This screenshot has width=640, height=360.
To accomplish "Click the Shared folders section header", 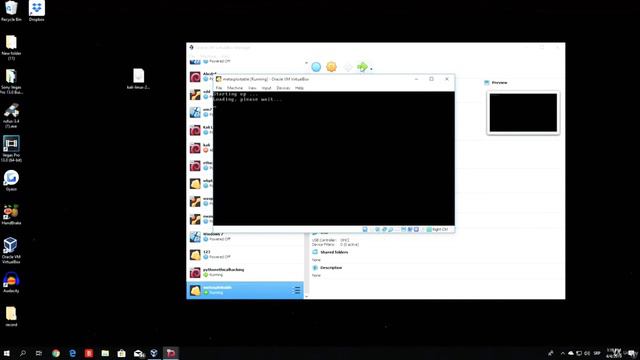I will pyautogui.click(x=334, y=252).
